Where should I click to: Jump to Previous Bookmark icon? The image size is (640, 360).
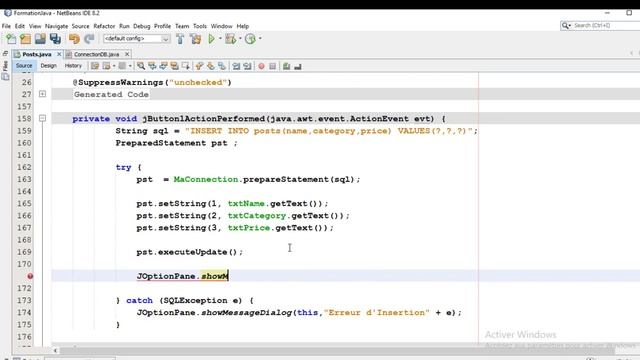(x=199, y=66)
